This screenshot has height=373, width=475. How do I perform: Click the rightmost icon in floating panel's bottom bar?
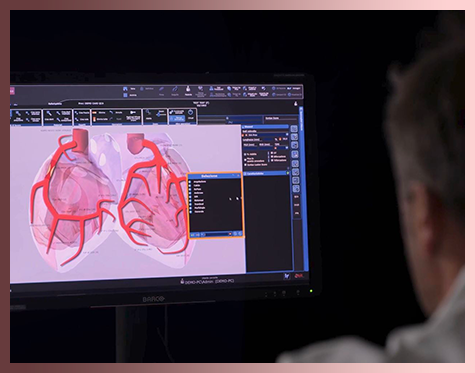(x=240, y=234)
